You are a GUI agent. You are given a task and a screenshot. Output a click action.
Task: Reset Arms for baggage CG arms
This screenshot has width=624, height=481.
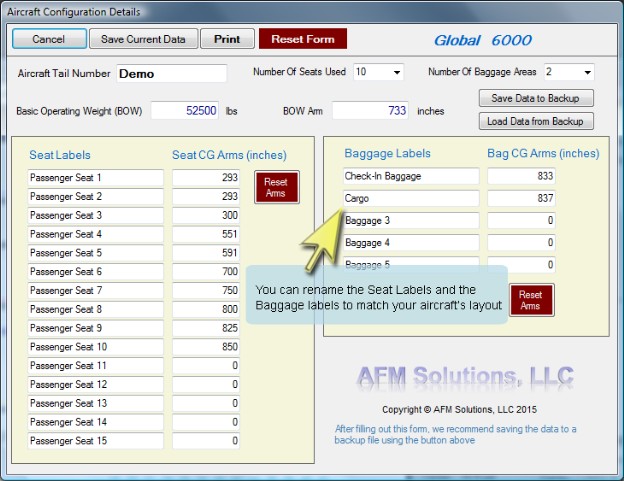[x=532, y=300]
